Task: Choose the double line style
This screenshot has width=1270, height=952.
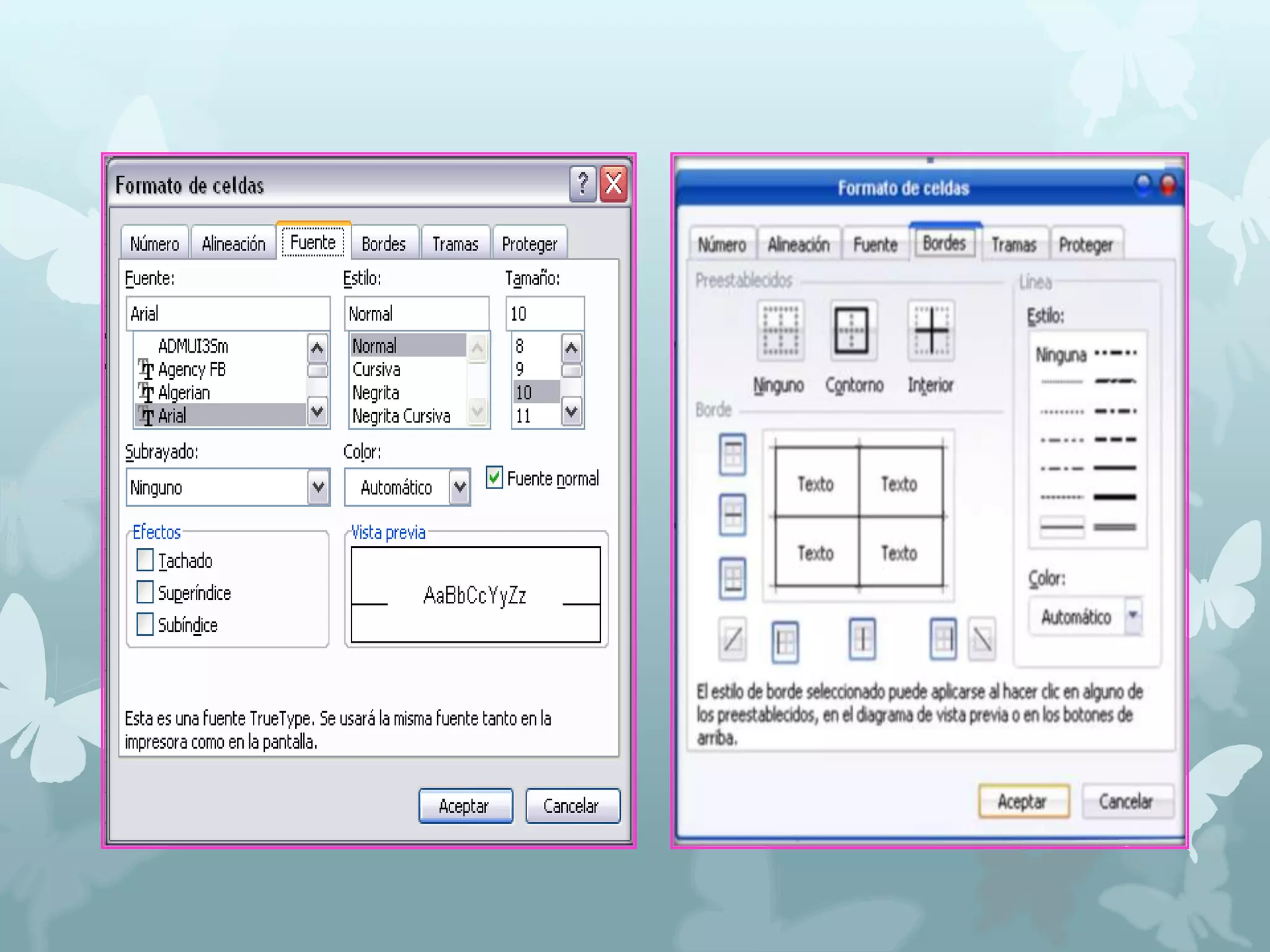Action: 1115,527
